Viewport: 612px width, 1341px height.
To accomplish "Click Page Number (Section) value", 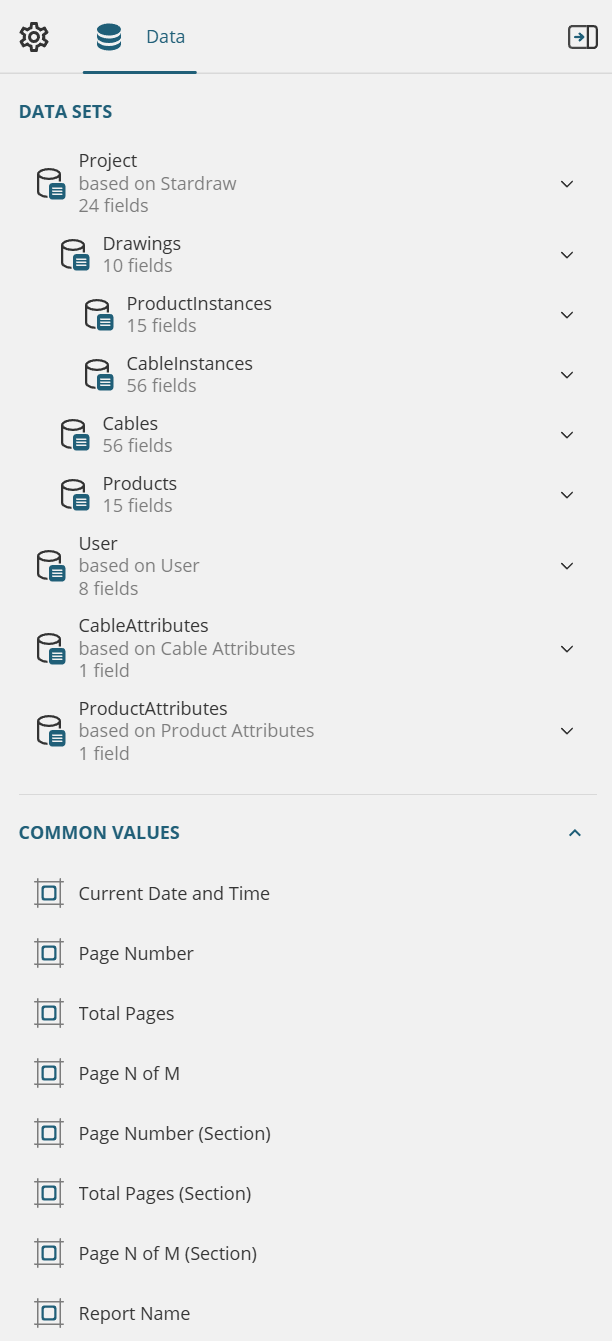I will 175,1133.
